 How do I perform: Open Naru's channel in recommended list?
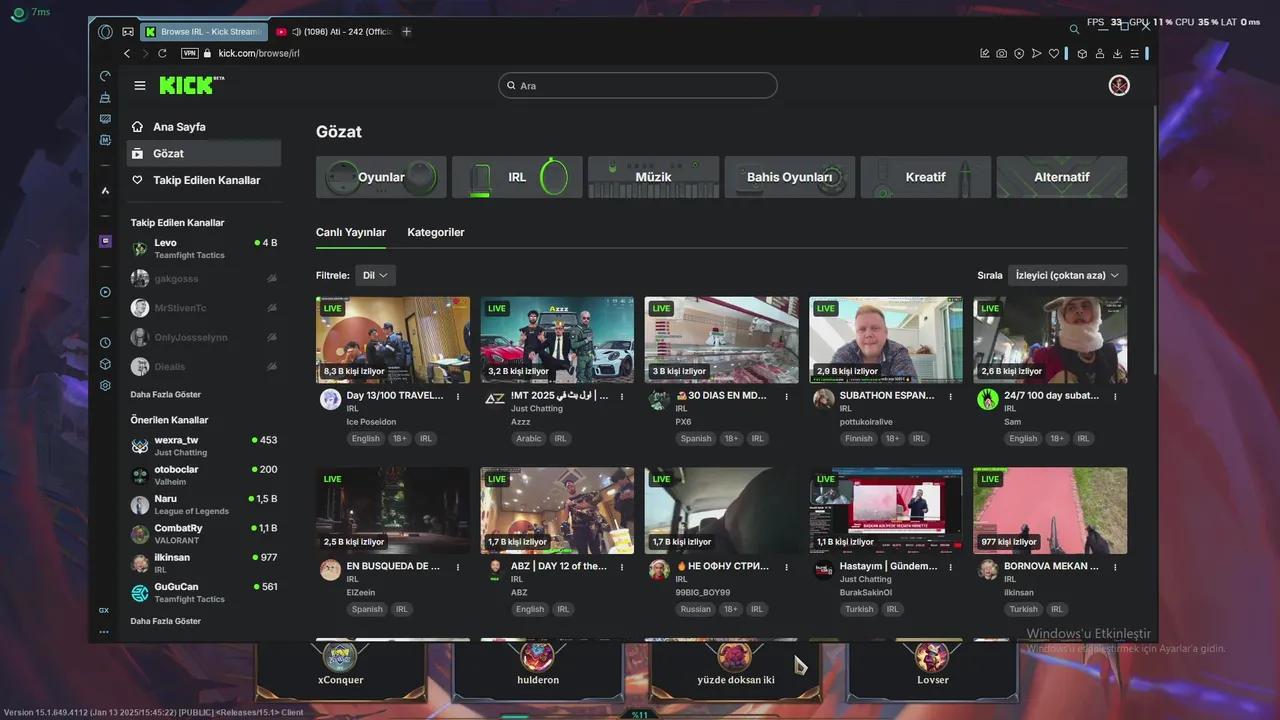(x=204, y=504)
